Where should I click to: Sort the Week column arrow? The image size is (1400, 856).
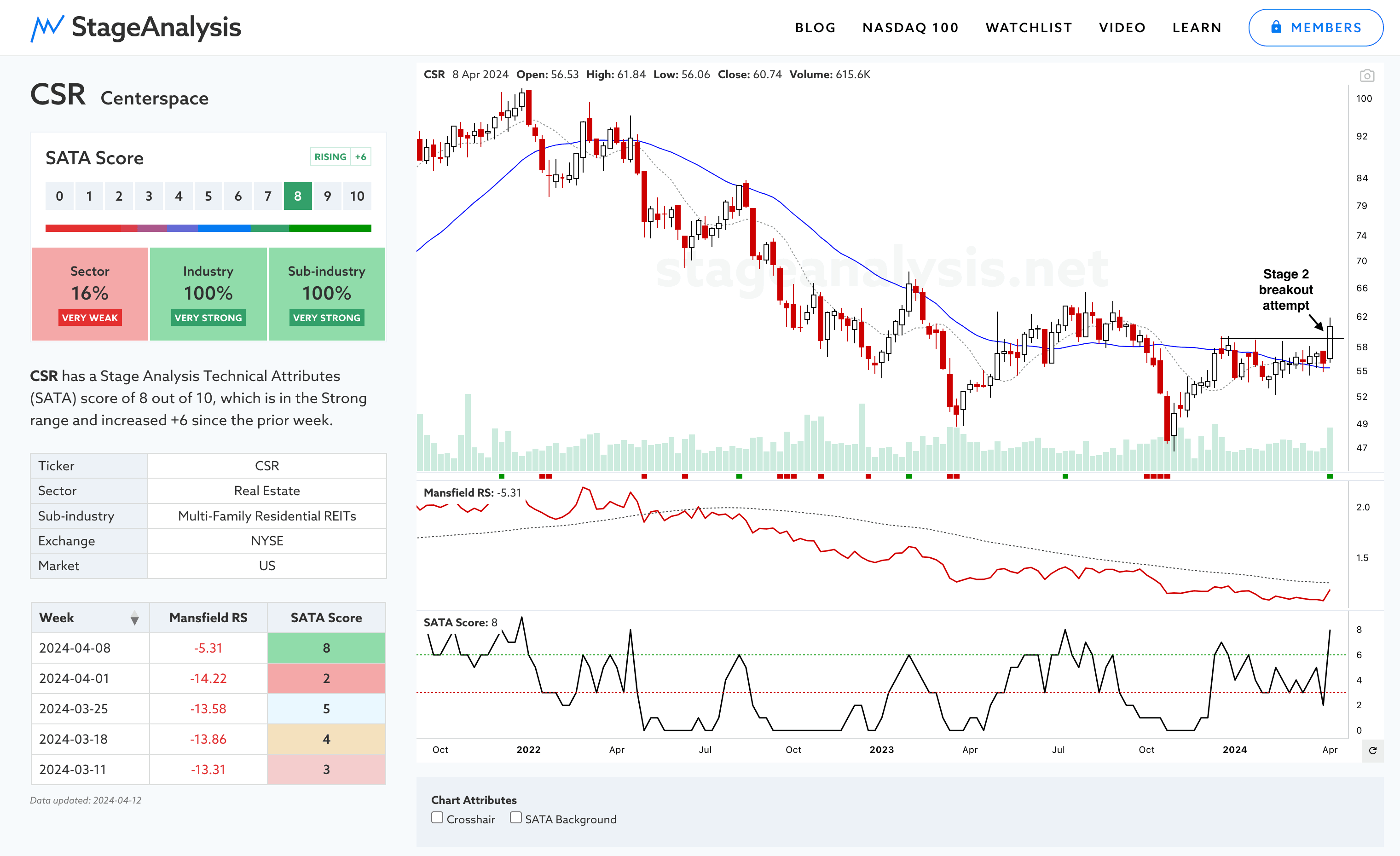pos(134,618)
